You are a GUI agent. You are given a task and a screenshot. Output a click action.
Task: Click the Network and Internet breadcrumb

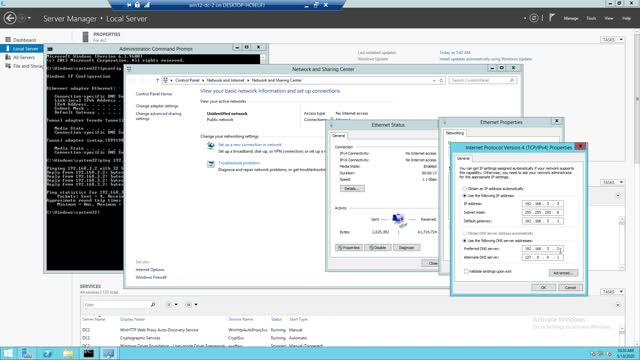pos(225,80)
